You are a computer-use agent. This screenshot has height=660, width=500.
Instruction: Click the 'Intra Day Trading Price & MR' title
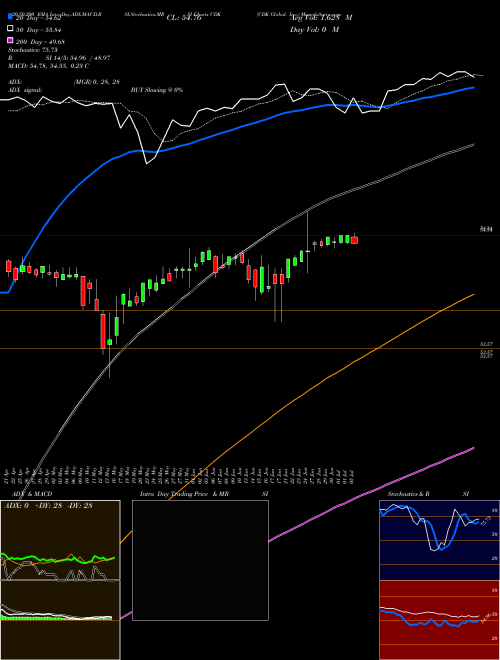click(184, 494)
